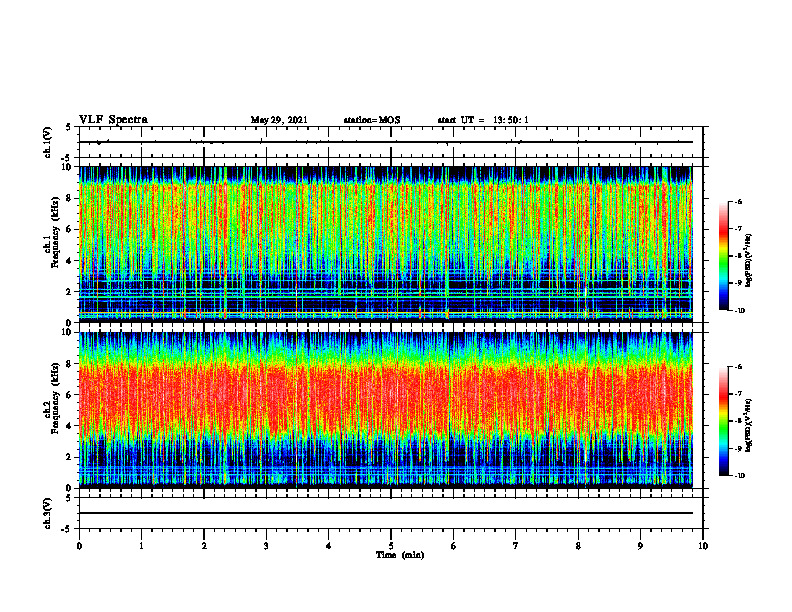Select the "start UT = 13:50:1" text
The width and height of the screenshot is (792, 612).
click(x=483, y=120)
